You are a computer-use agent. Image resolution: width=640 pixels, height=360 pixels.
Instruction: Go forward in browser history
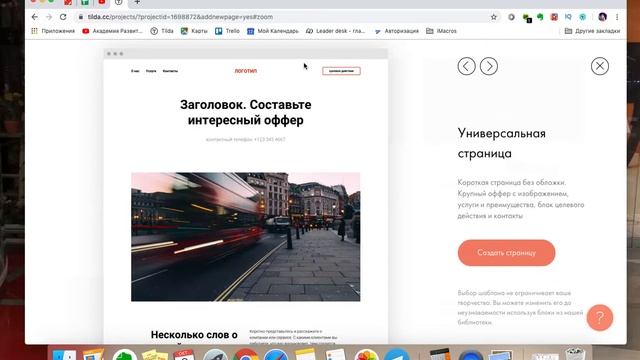[49, 17]
